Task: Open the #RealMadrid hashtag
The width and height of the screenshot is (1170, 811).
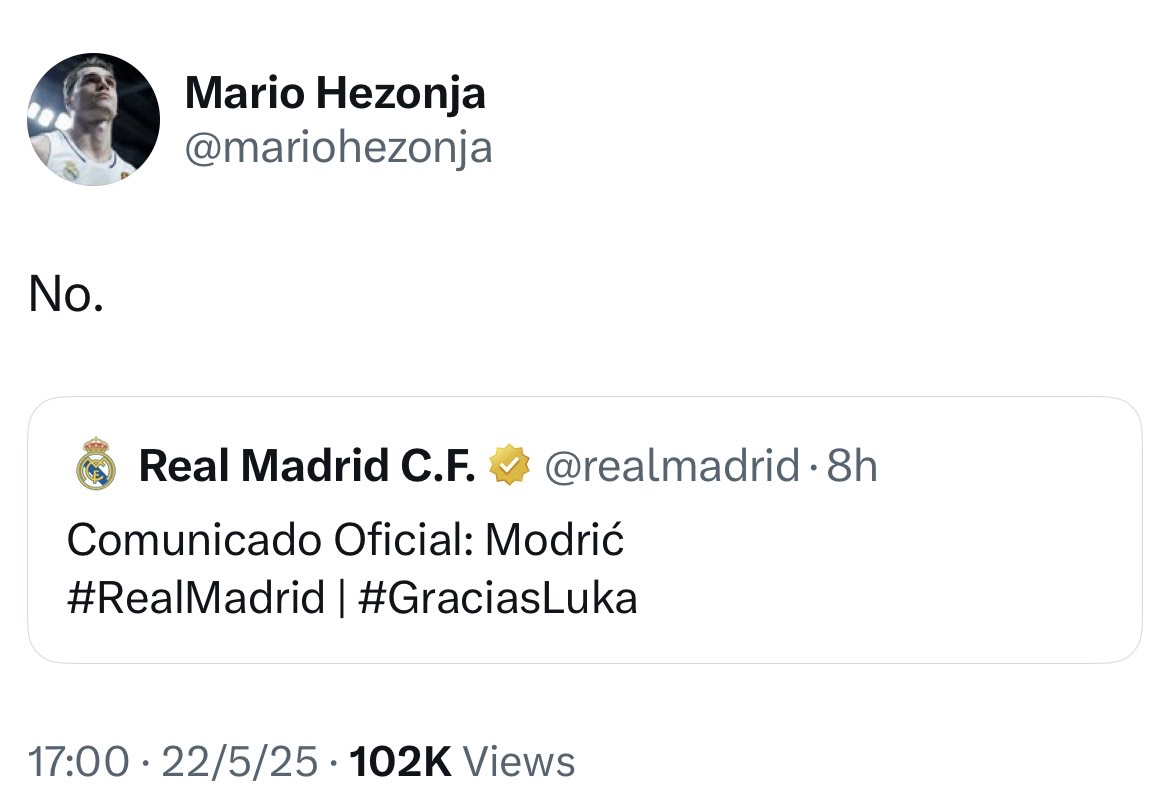Action: pyautogui.click(x=196, y=598)
